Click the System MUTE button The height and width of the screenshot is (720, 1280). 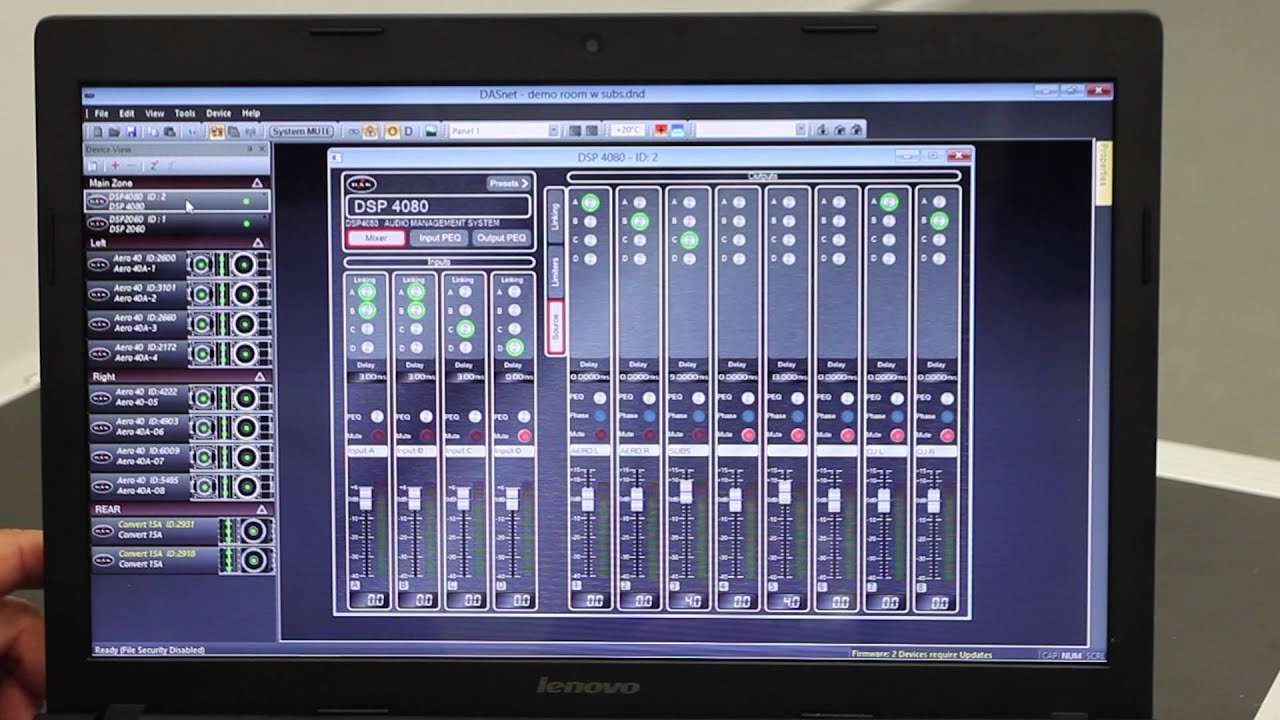302,131
